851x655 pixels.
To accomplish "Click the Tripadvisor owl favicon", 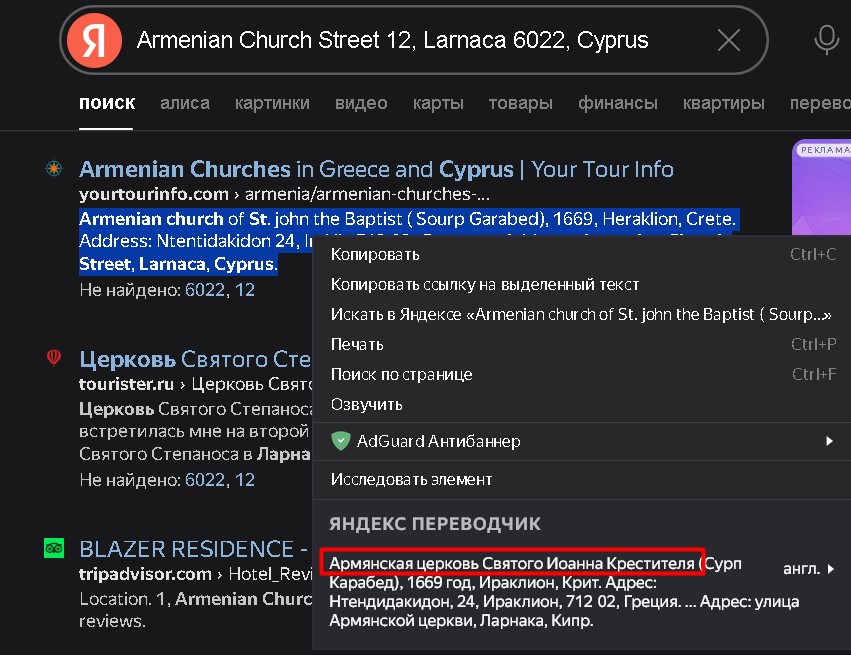I will click(54, 548).
